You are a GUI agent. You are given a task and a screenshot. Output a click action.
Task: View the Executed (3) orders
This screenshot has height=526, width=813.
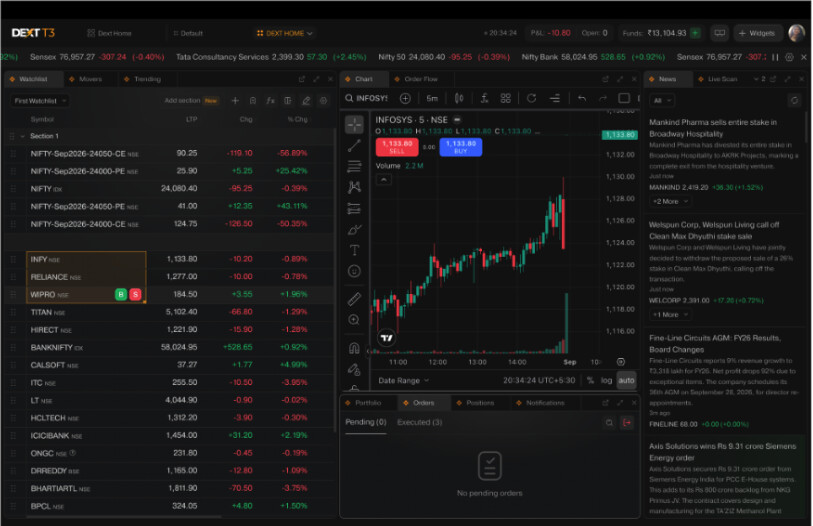[419, 422]
